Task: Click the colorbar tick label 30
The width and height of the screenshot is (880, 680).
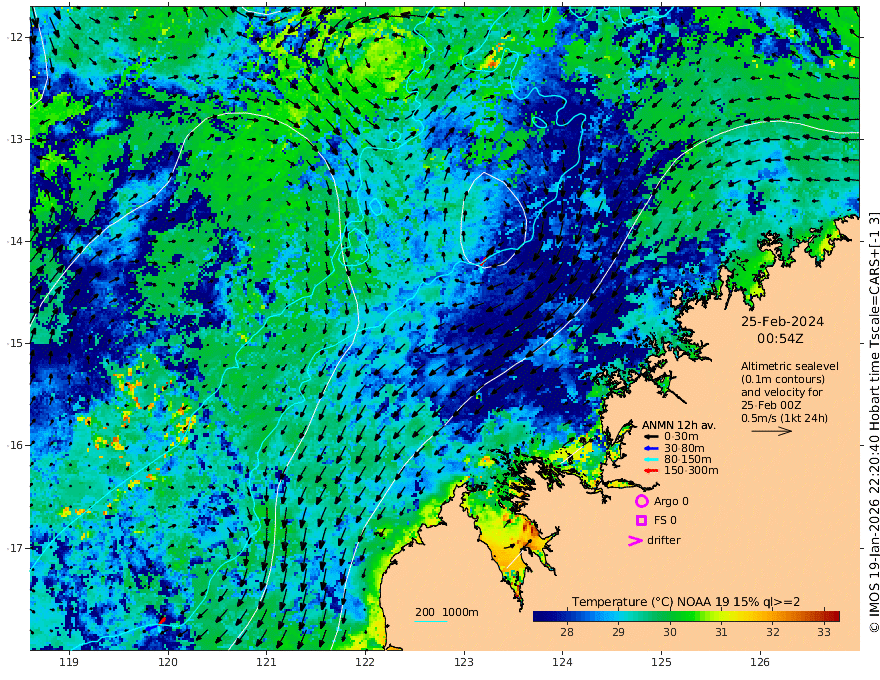Action: pyautogui.click(x=670, y=632)
